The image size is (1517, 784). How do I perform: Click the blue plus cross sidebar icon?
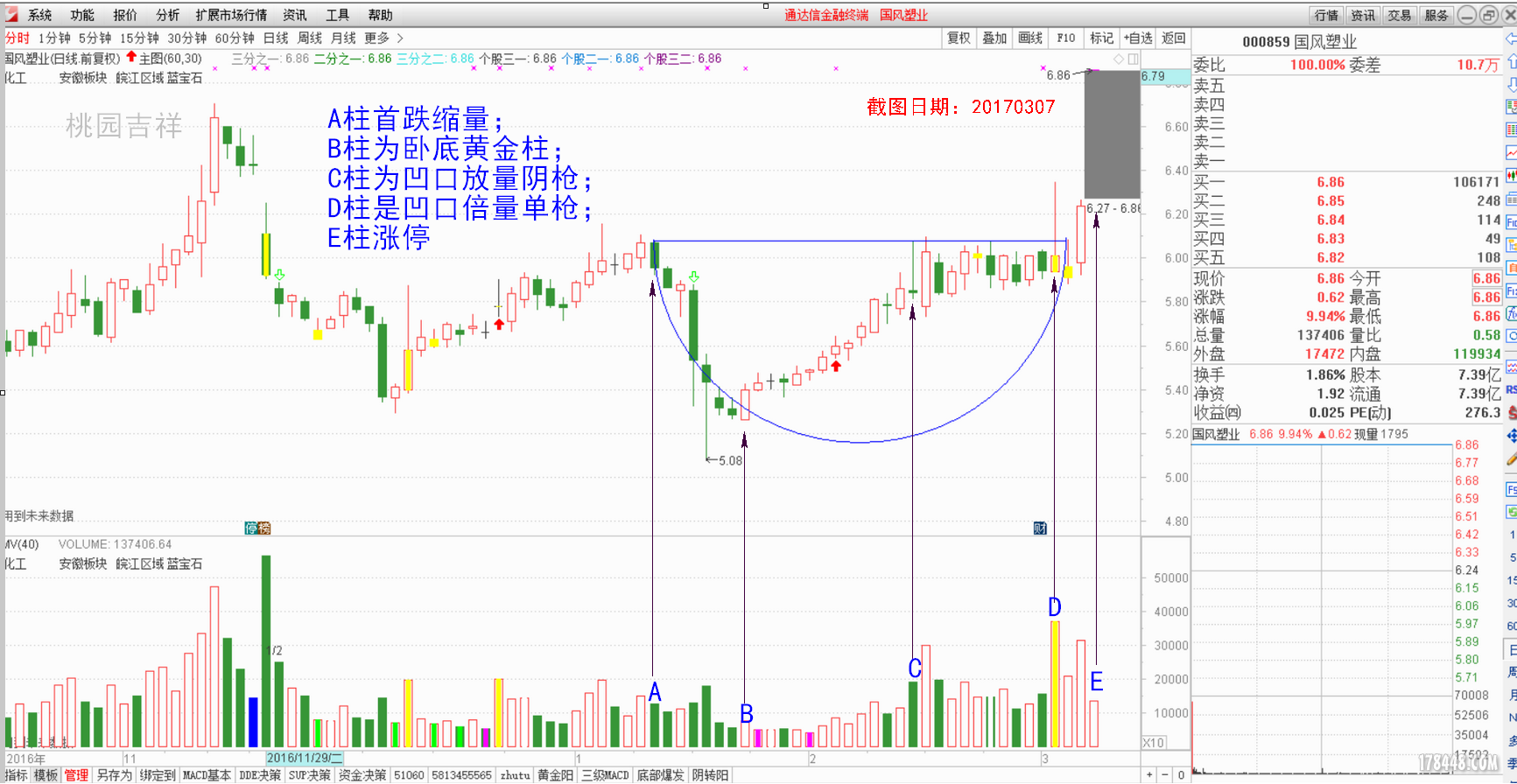[1512, 435]
